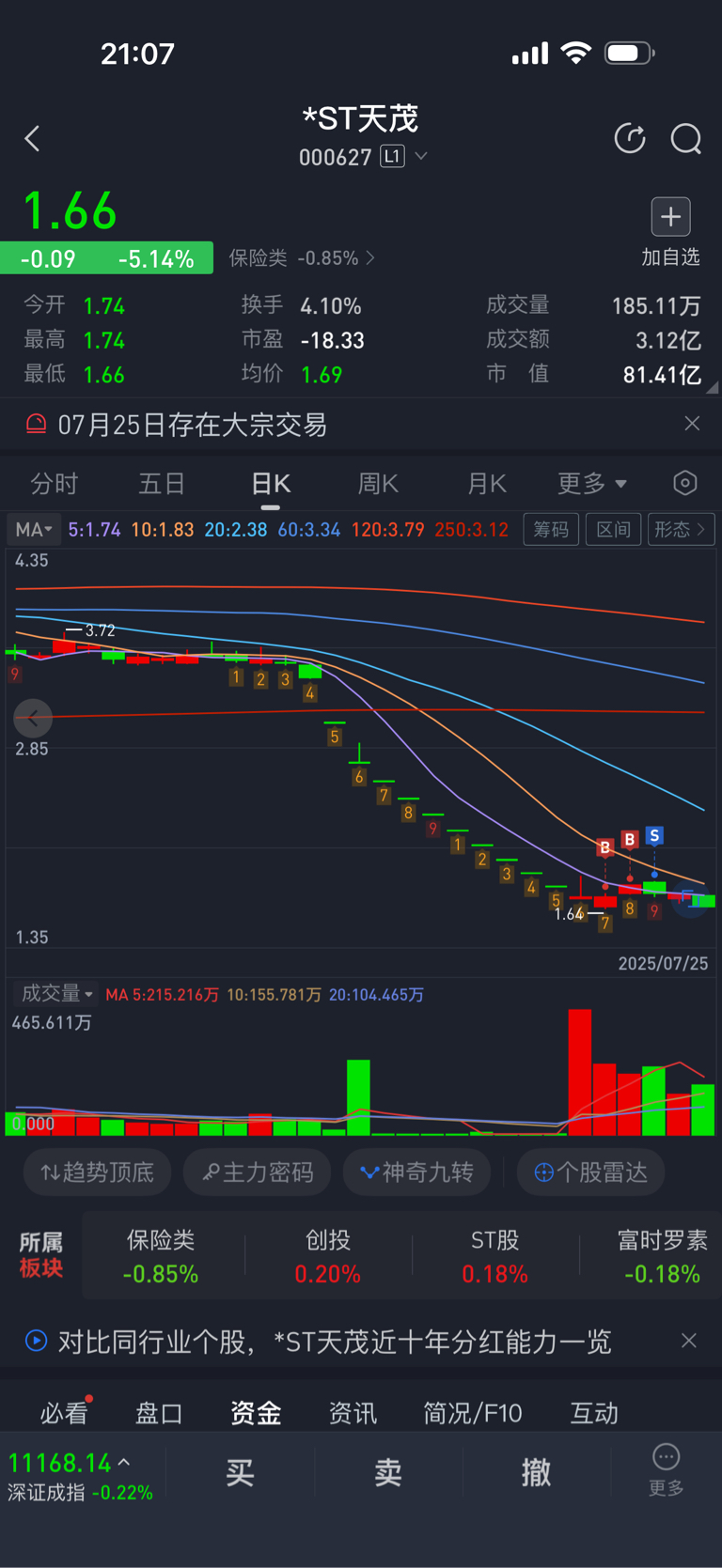Screen dimensions: 722x1568
Task: Toggle 主力密码 indicator
Action: [258, 1172]
